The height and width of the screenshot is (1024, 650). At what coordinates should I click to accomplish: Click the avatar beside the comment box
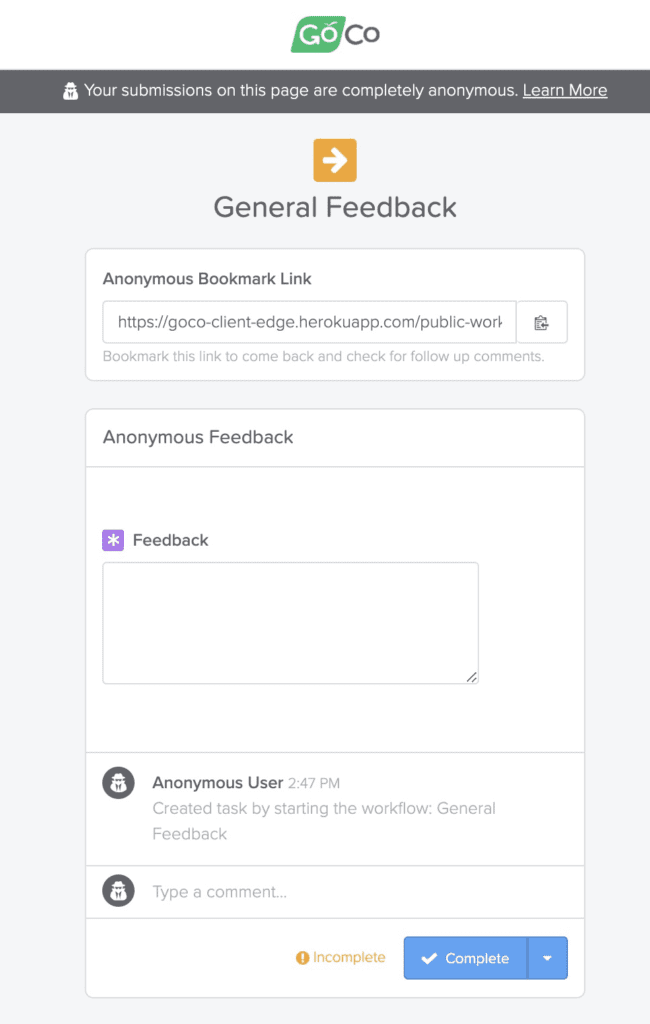[118, 890]
